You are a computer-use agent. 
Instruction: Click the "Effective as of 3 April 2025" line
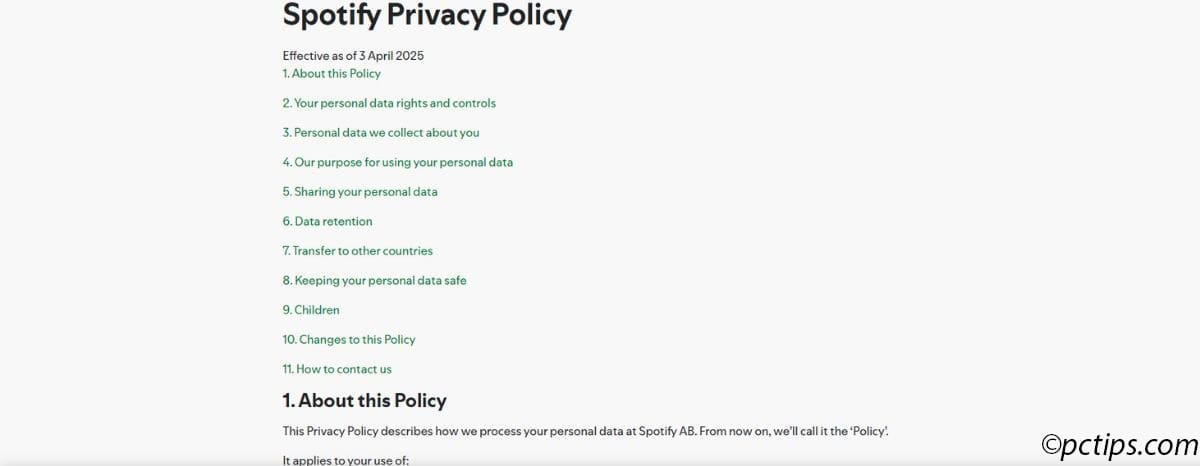tap(353, 56)
